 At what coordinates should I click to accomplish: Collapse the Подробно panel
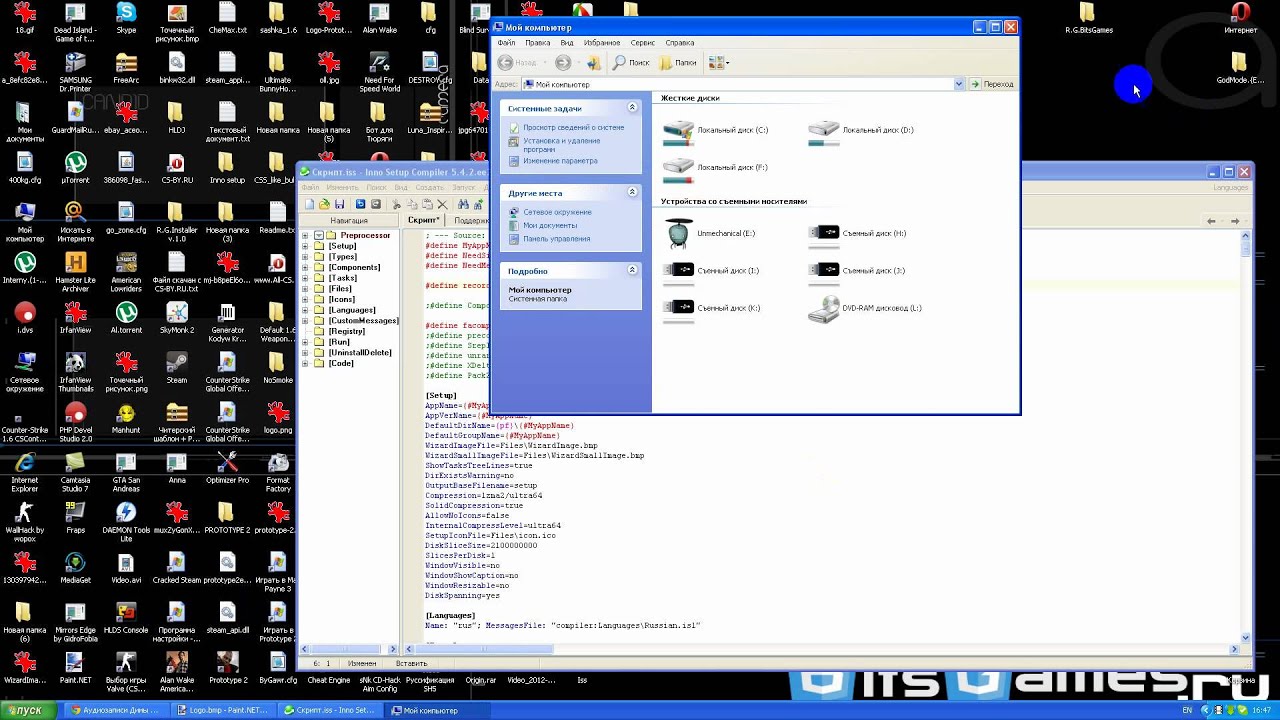tap(632, 270)
